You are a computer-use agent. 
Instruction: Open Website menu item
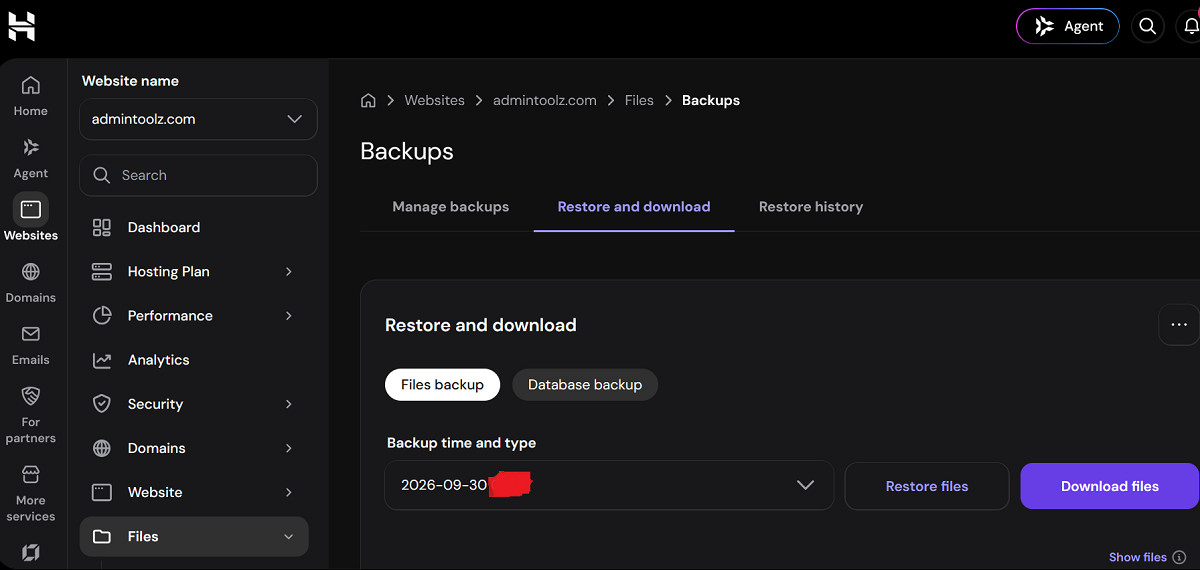194,492
